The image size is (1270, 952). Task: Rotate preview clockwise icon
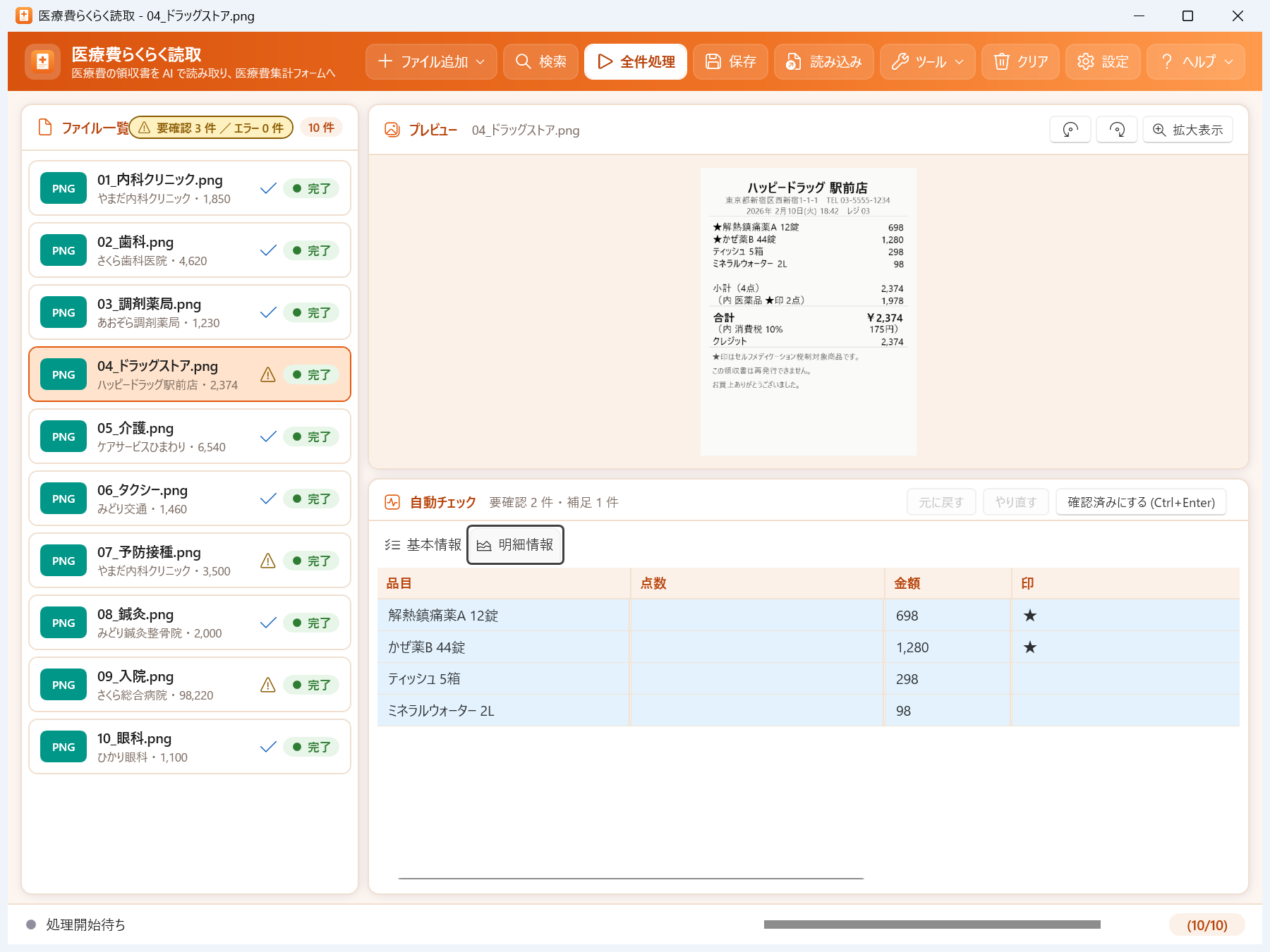click(1117, 130)
